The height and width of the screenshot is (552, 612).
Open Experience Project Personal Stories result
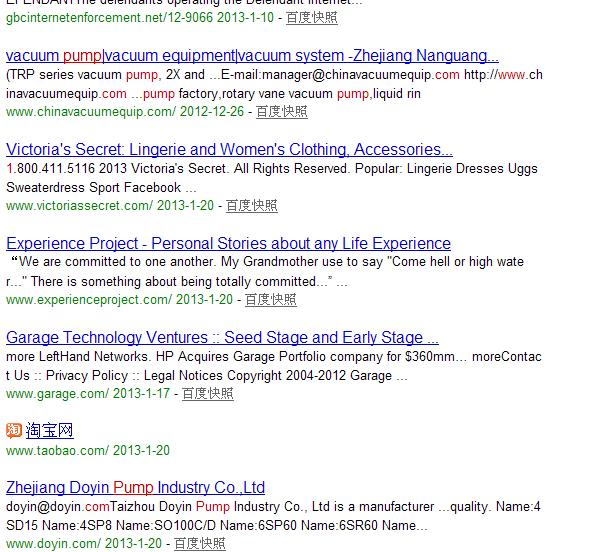(228, 244)
